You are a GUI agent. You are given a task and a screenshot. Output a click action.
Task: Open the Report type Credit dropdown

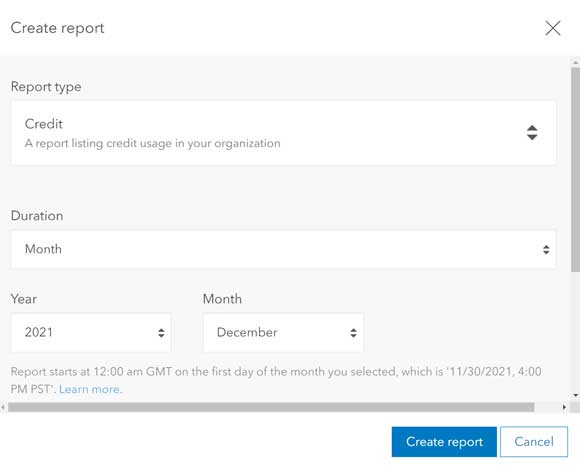283,133
